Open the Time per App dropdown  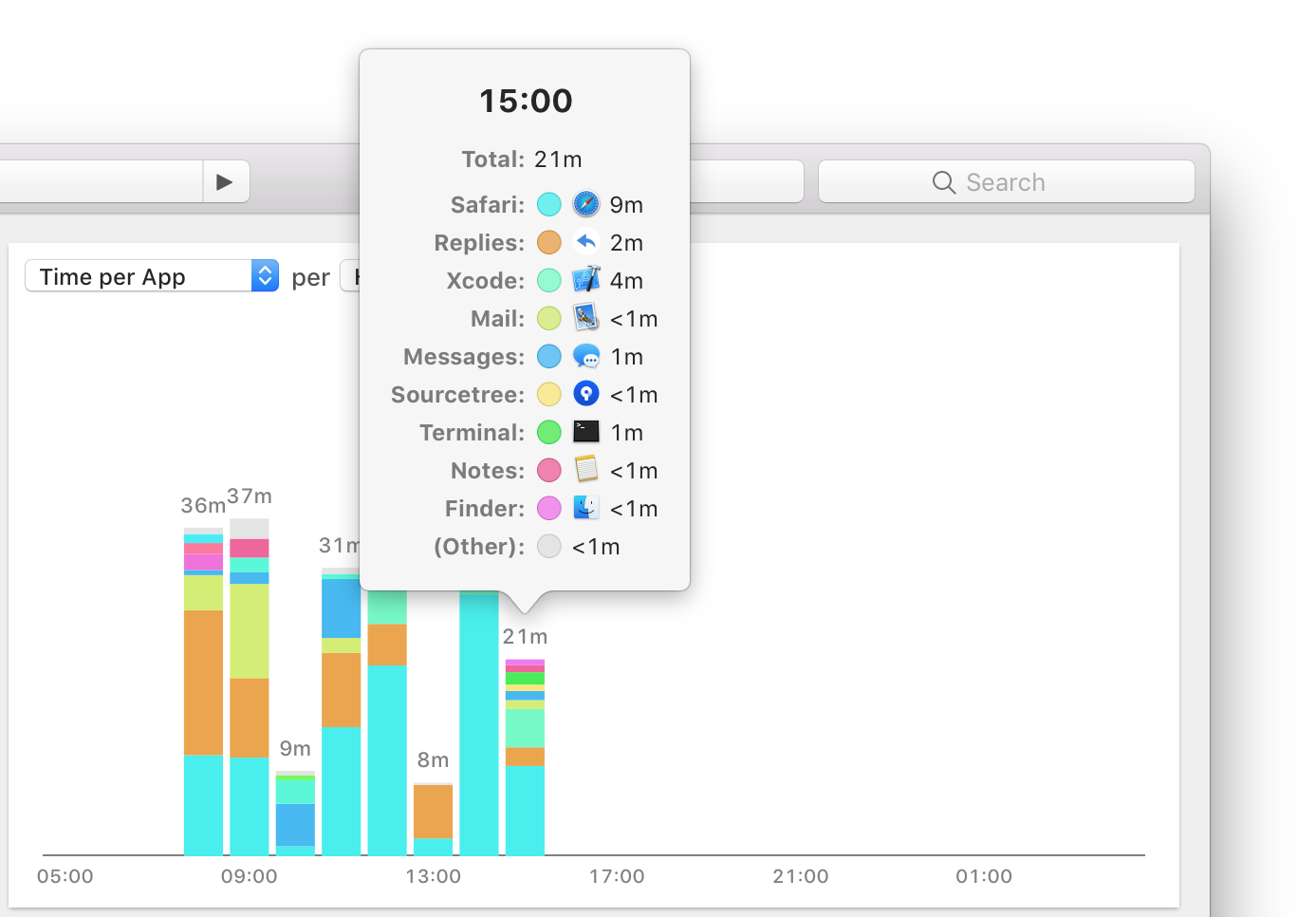point(152,275)
